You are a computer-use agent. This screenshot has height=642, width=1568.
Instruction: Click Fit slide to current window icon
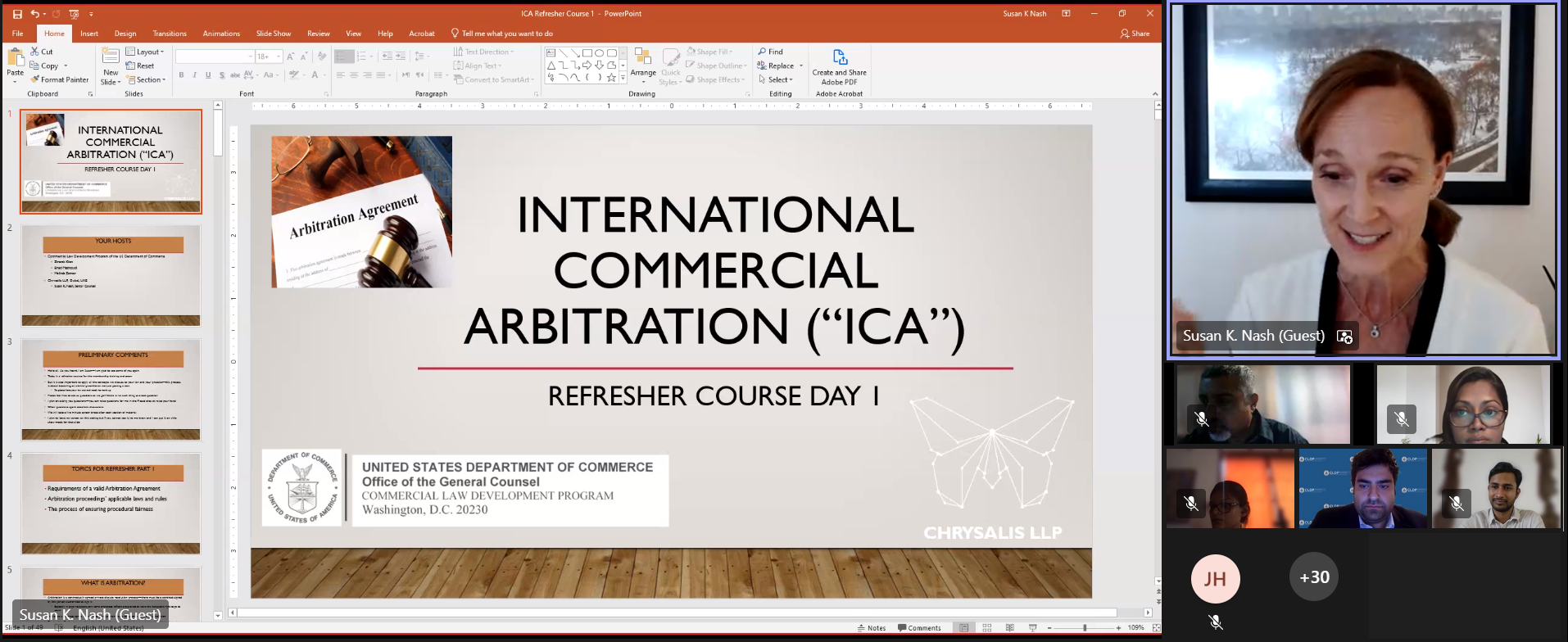pos(1156,628)
